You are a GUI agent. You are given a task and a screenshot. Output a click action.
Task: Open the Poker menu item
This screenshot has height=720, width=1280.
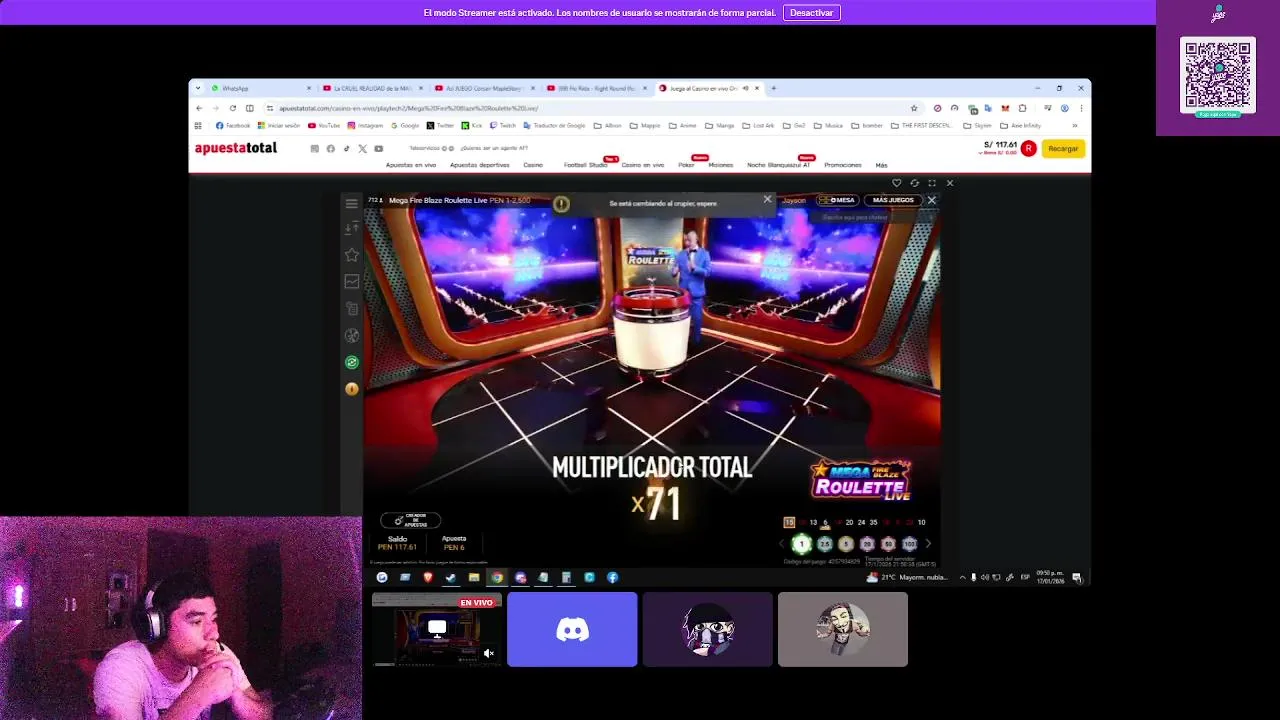(x=686, y=165)
